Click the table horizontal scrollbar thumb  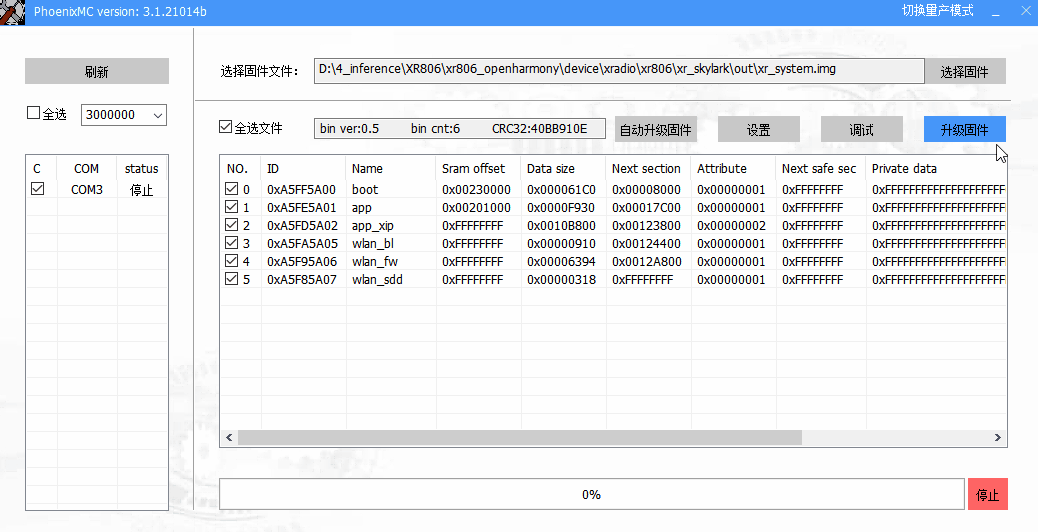(520, 437)
